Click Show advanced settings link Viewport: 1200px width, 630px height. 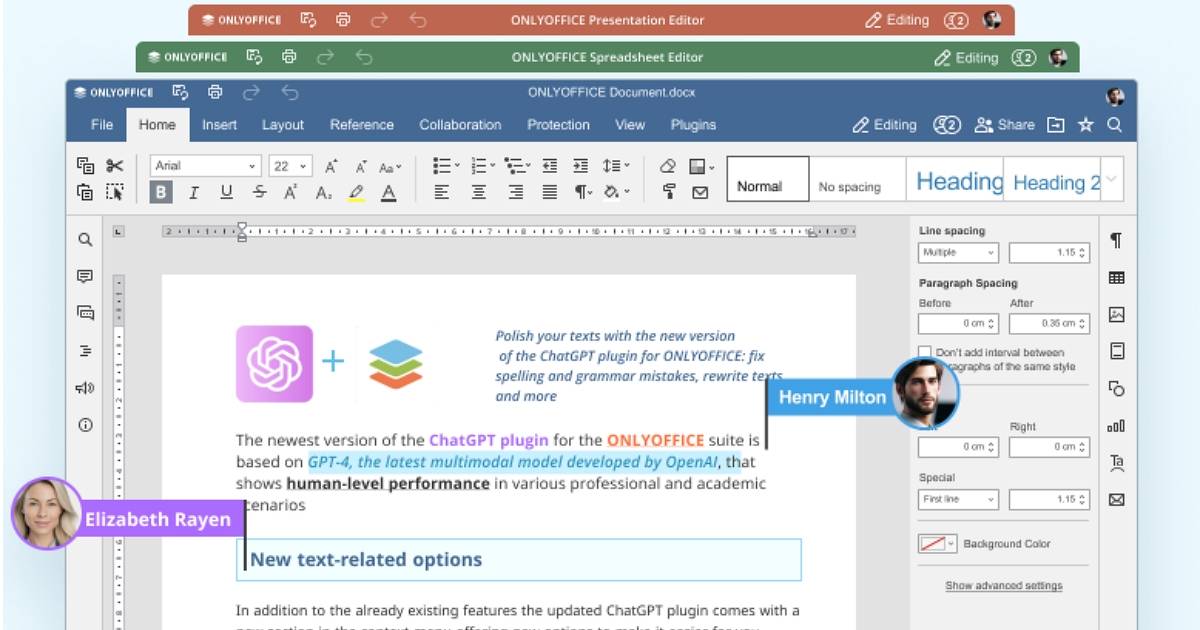1004,586
